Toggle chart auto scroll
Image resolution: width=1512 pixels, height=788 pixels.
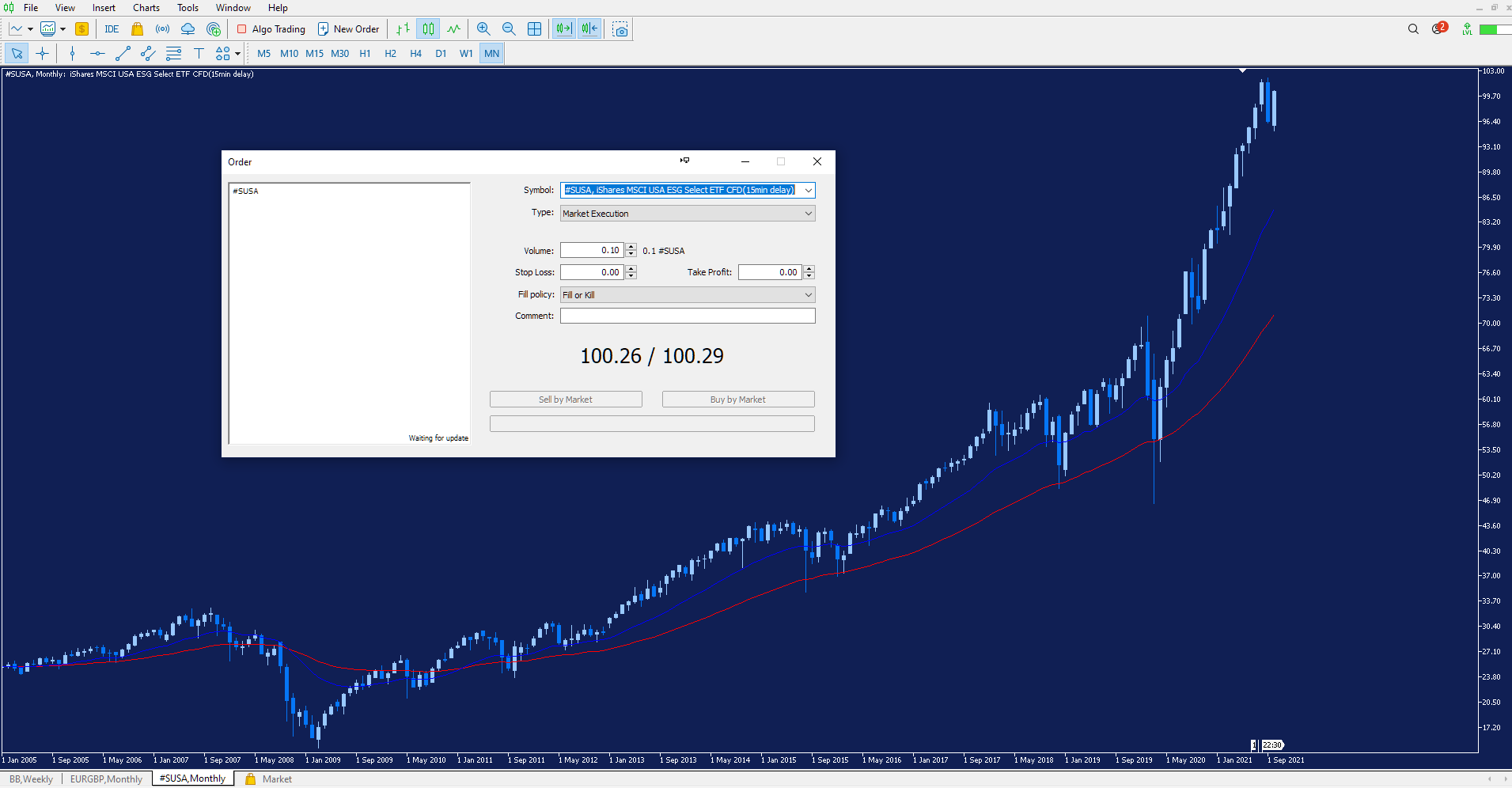[563, 29]
